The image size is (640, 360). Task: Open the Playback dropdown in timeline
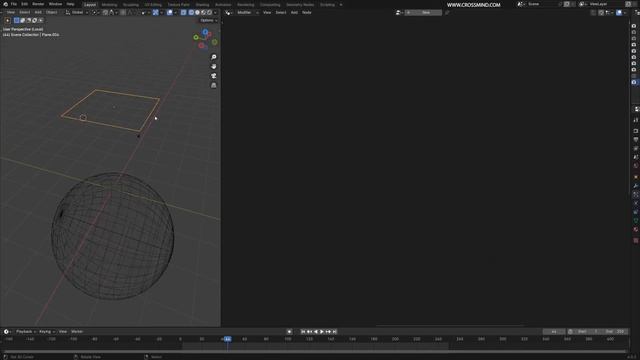pos(26,332)
